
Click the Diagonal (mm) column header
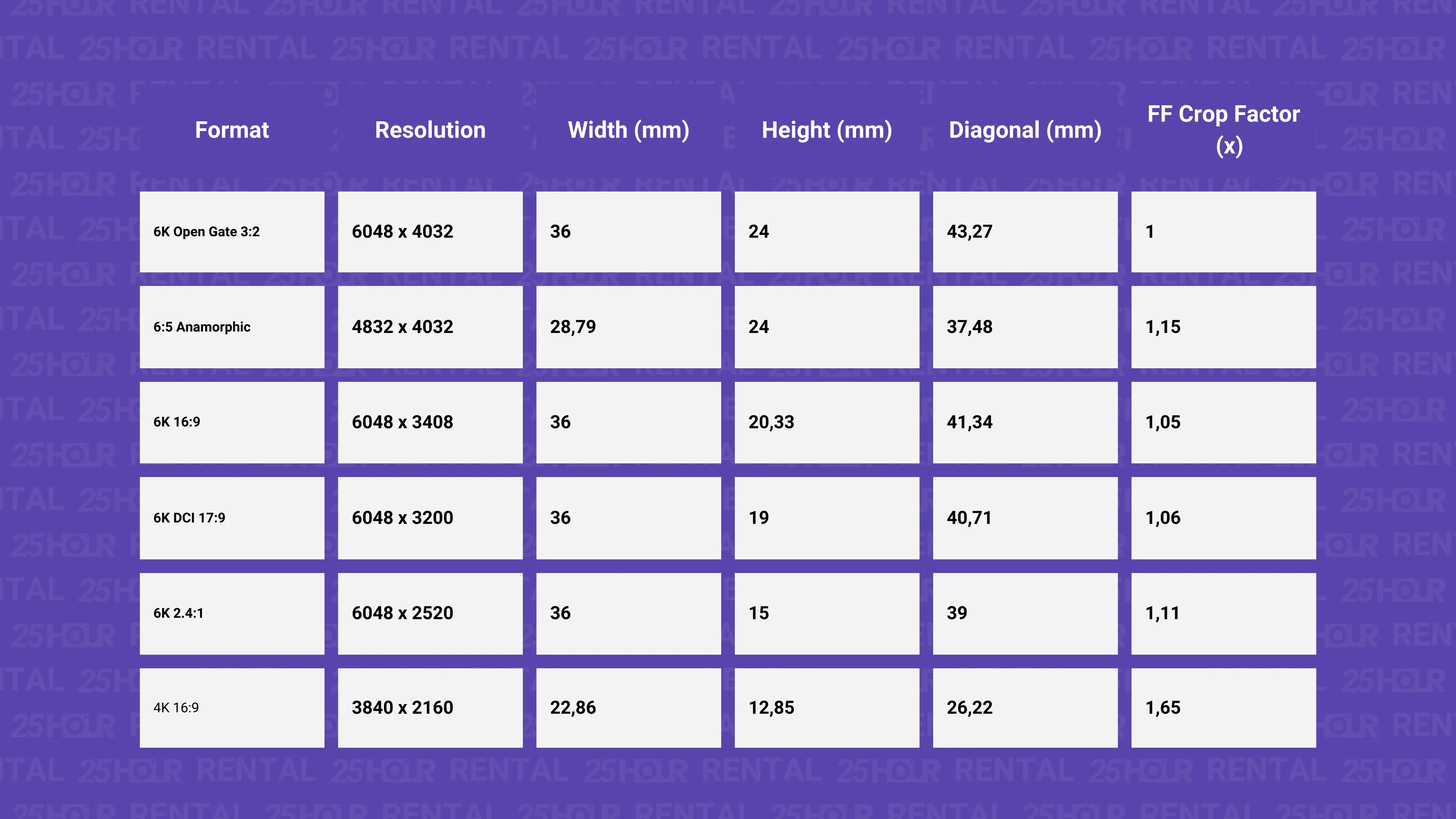click(1025, 130)
